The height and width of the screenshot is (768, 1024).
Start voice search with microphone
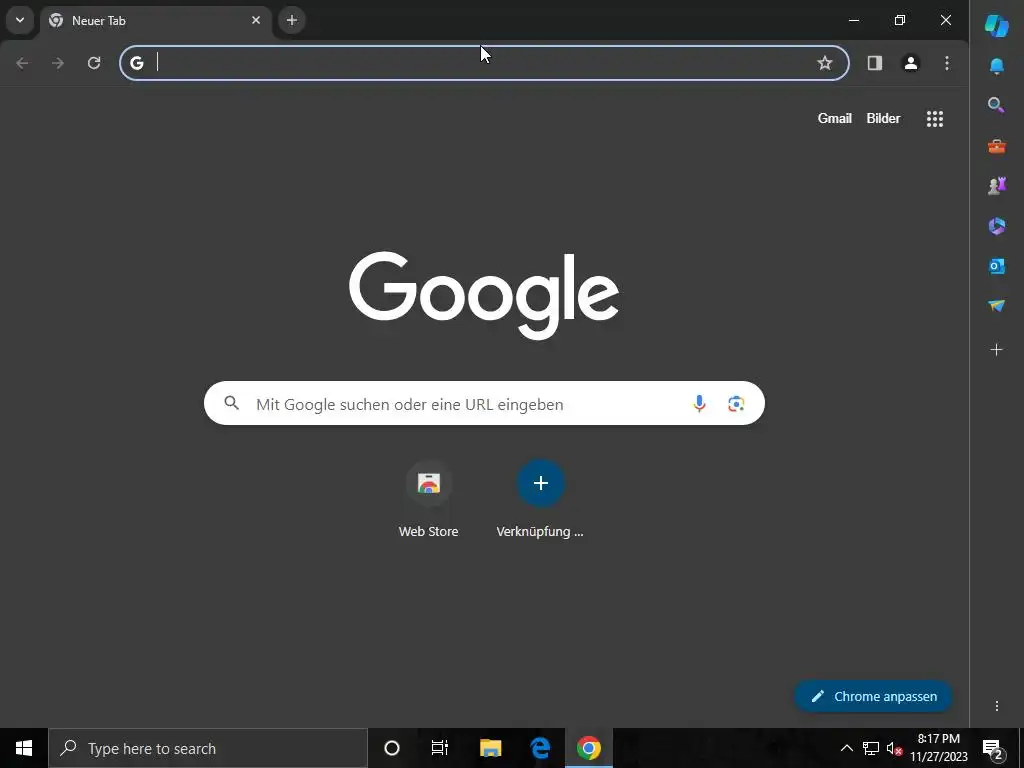click(699, 404)
